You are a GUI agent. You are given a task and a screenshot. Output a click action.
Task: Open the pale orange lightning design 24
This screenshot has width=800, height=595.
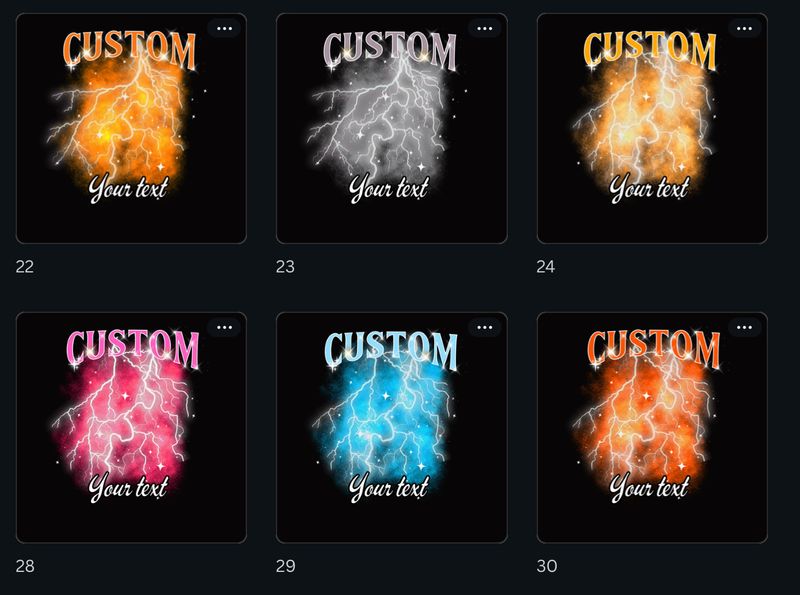click(652, 129)
